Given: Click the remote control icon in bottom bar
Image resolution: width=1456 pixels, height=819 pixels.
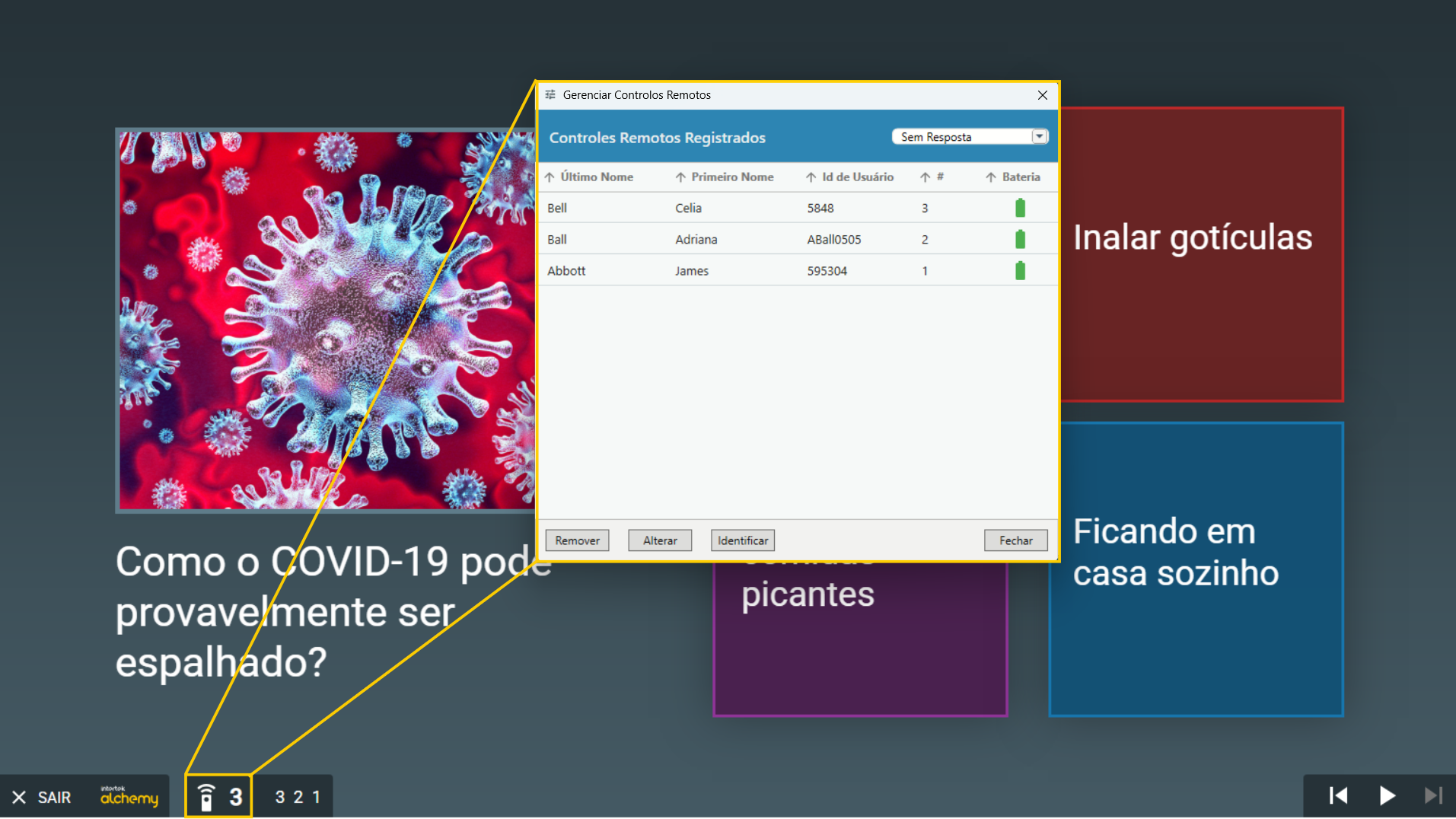Looking at the screenshot, I should (206, 797).
